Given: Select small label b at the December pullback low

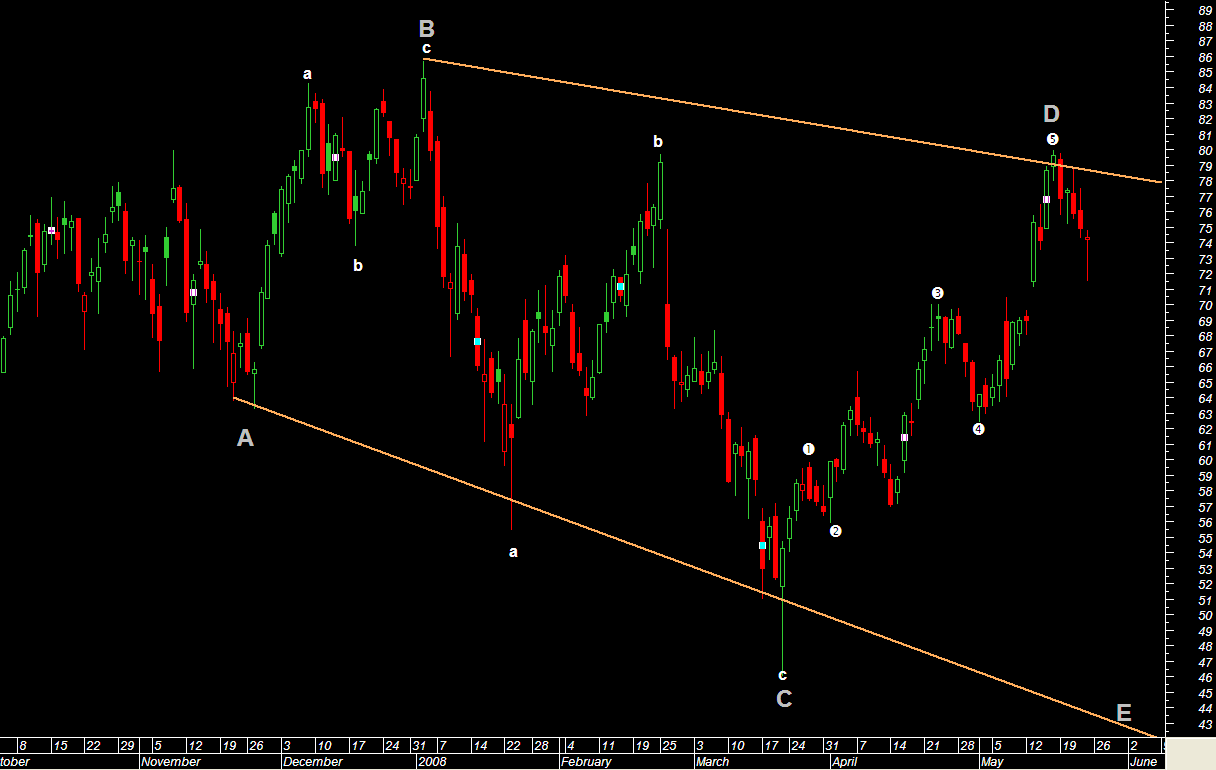Looking at the screenshot, I should coord(358,265).
